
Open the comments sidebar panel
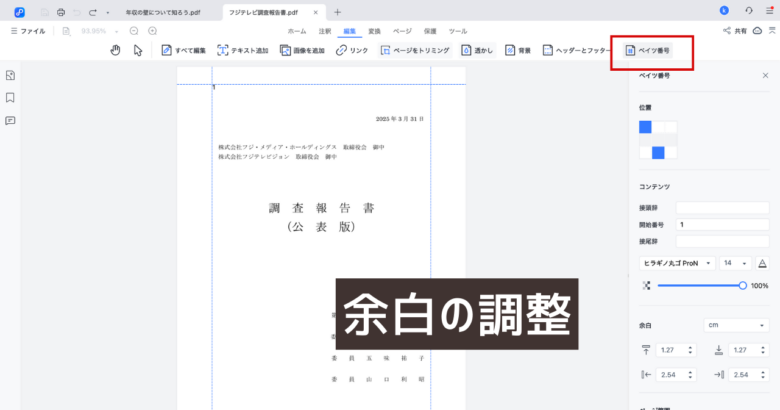coord(10,121)
